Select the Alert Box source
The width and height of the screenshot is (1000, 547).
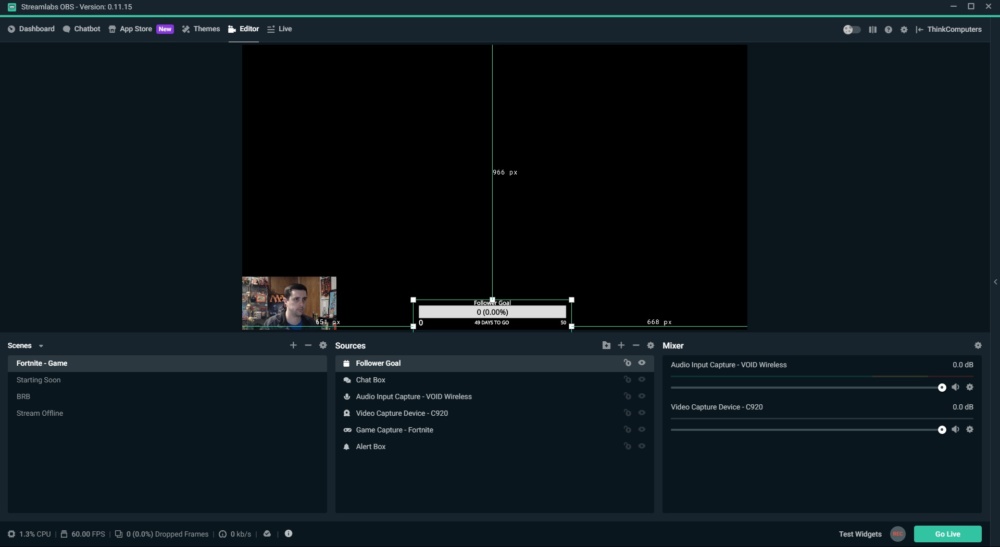pyautogui.click(x=494, y=446)
